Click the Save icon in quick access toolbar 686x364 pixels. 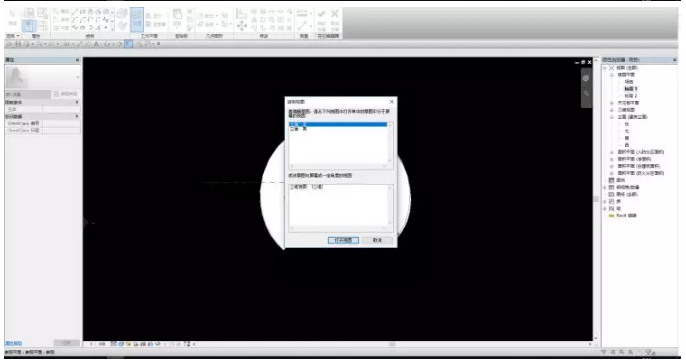pyautogui.click(x=18, y=44)
